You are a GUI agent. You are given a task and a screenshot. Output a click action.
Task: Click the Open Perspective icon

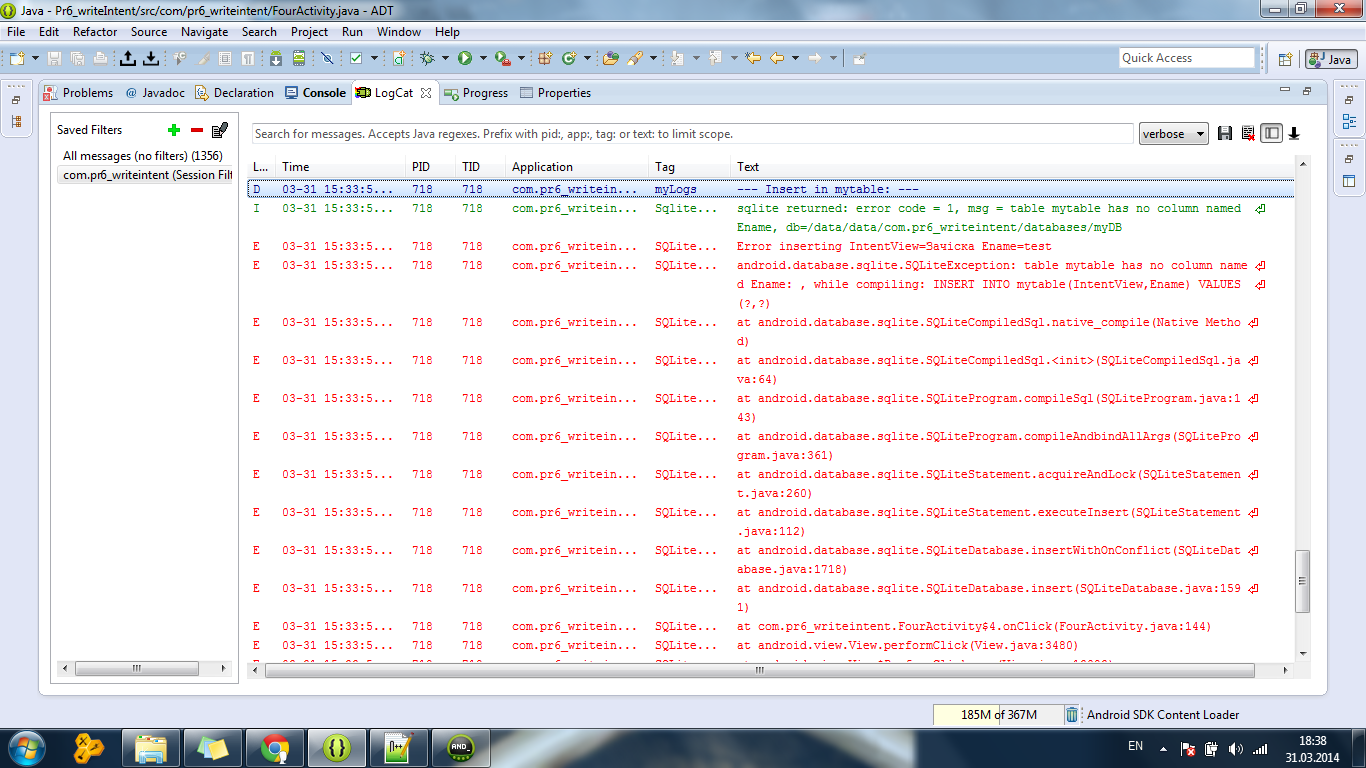tap(1285, 59)
